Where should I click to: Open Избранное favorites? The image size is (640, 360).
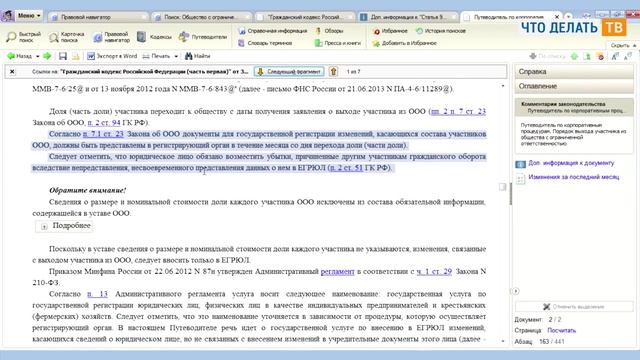click(x=390, y=31)
